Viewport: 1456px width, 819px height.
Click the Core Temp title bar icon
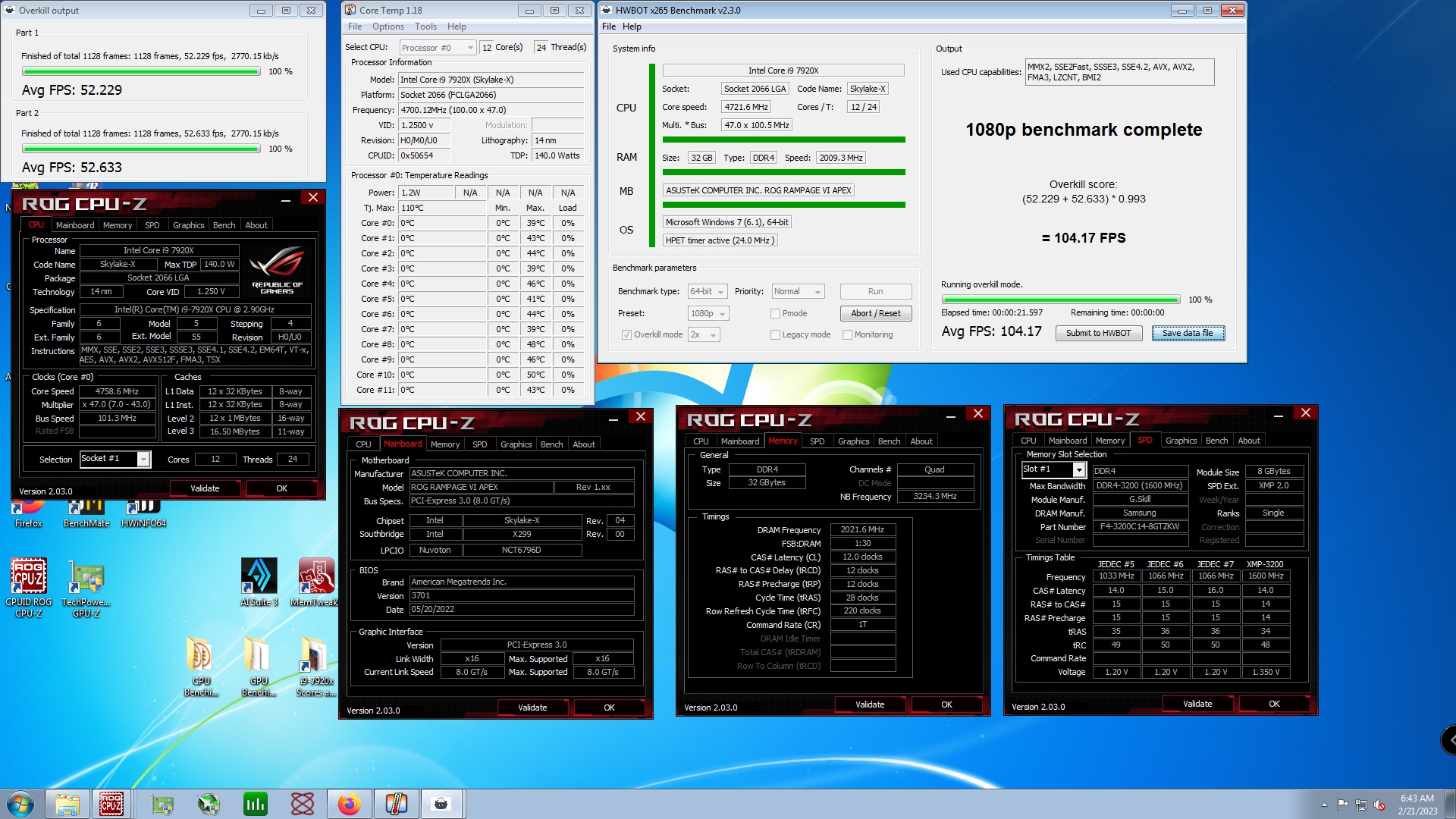pos(350,10)
